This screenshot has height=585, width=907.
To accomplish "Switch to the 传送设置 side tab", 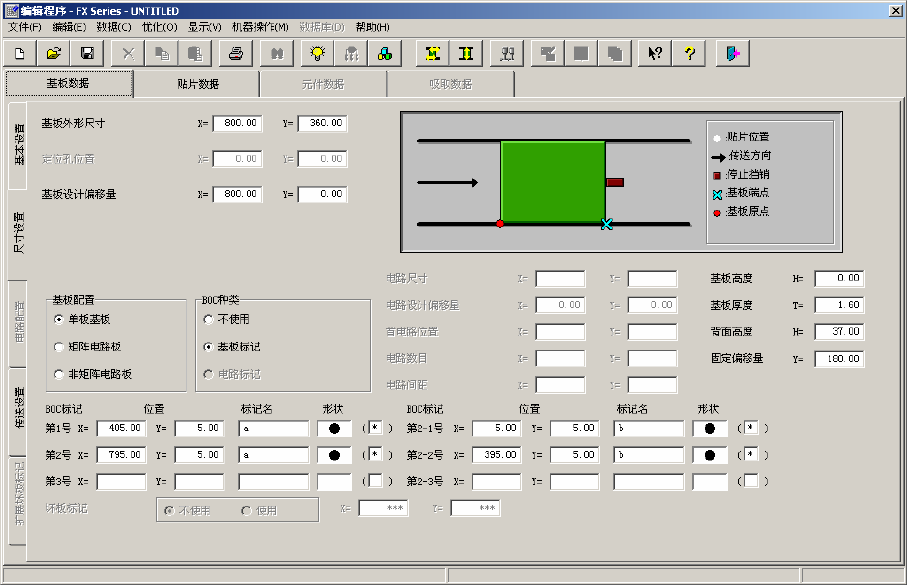I will click(x=18, y=409).
